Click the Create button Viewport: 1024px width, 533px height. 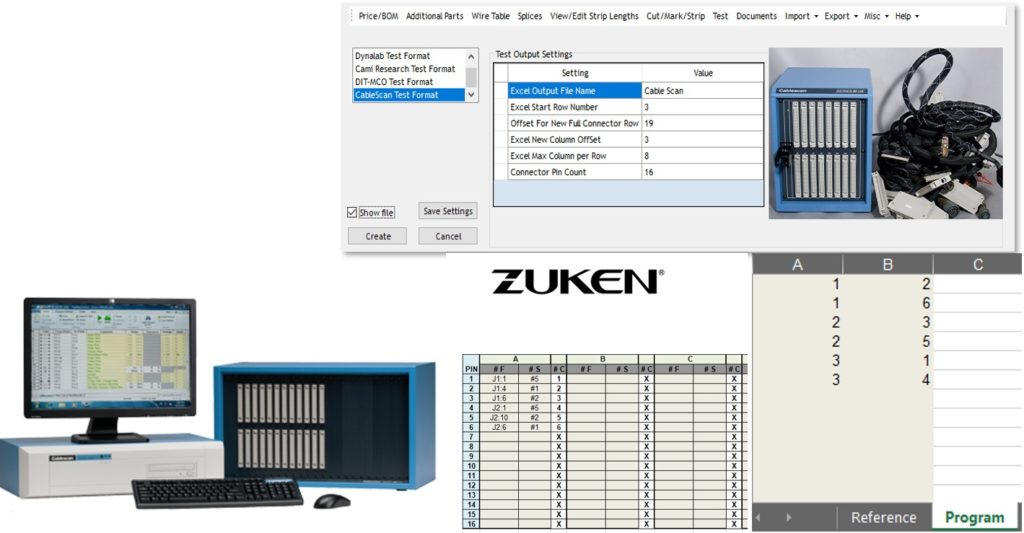(x=378, y=237)
